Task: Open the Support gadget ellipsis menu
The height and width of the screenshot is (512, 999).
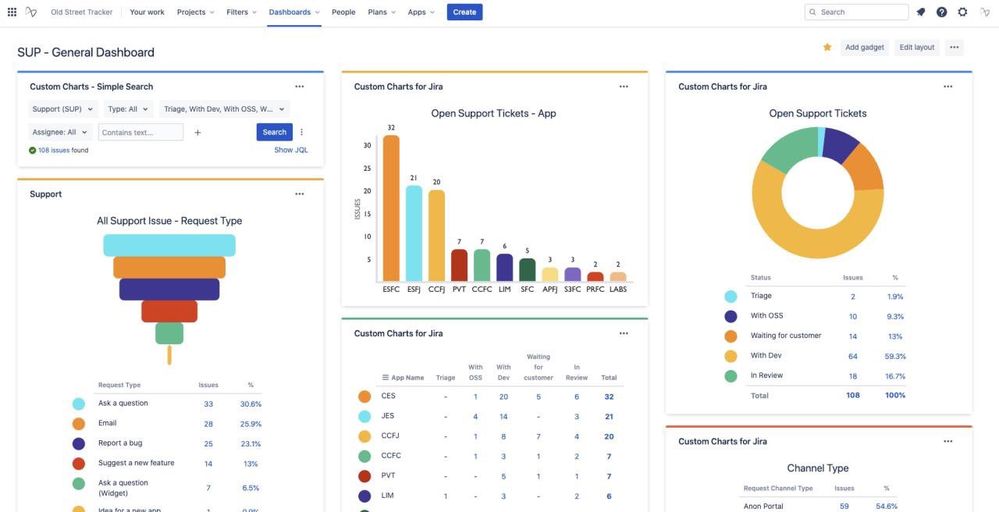Action: [x=299, y=194]
